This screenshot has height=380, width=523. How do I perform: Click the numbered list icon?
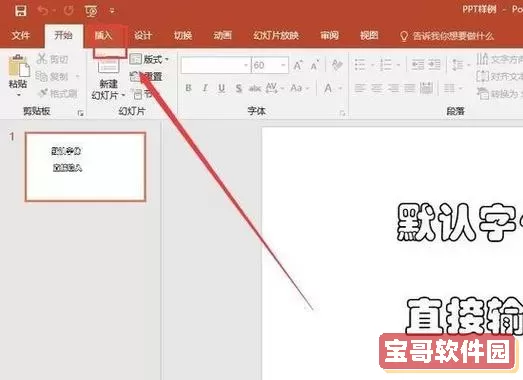(x=386, y=65)
